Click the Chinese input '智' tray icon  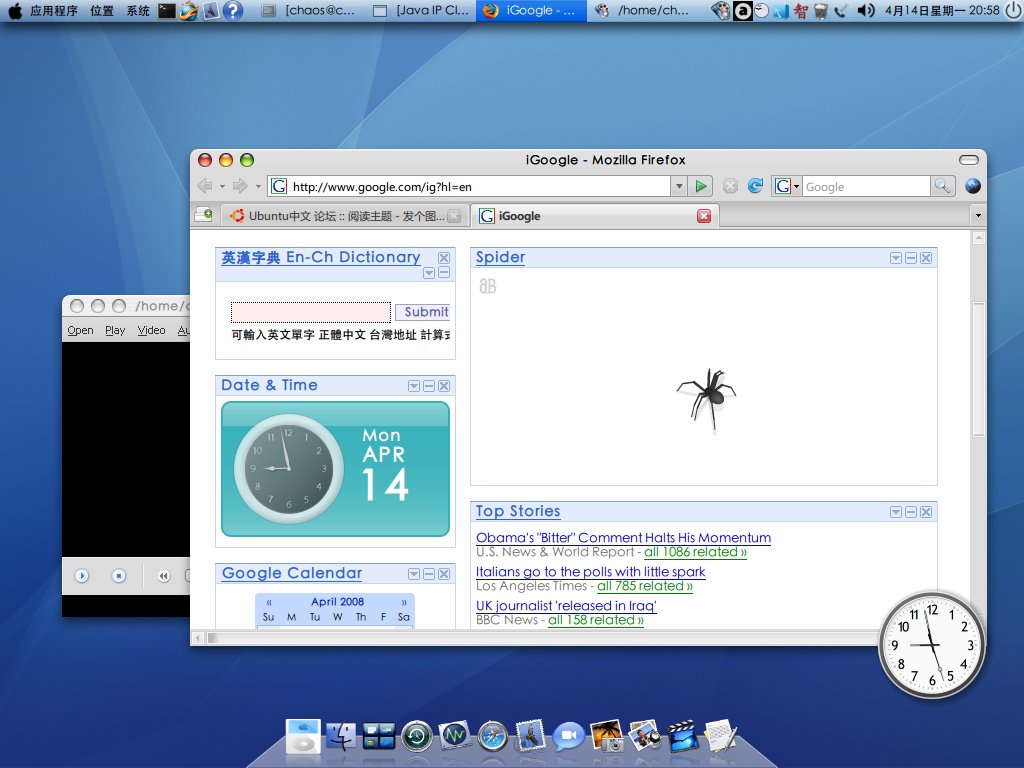pyautogui.click(x=801, y=10)
